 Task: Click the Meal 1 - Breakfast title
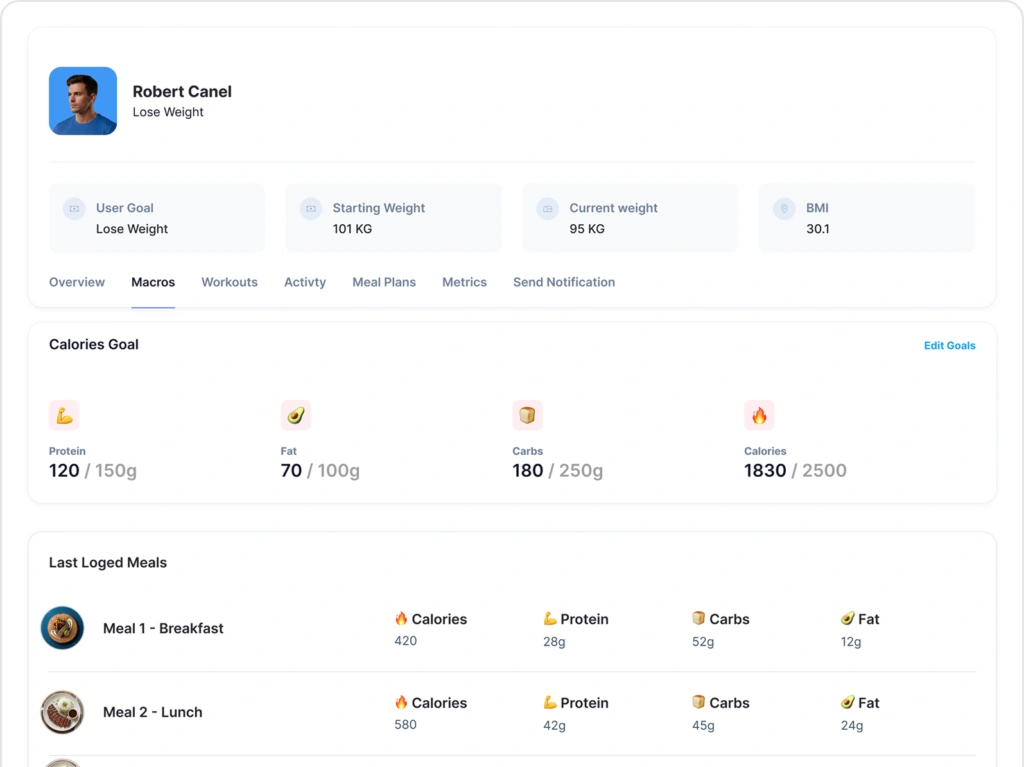[163, 628]
